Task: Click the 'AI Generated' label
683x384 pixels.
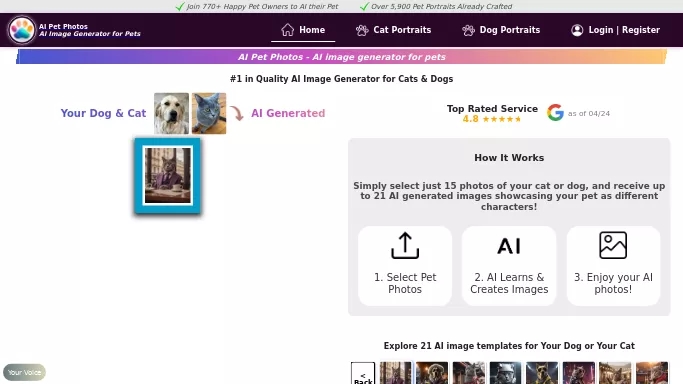Action: pos(288,113)
